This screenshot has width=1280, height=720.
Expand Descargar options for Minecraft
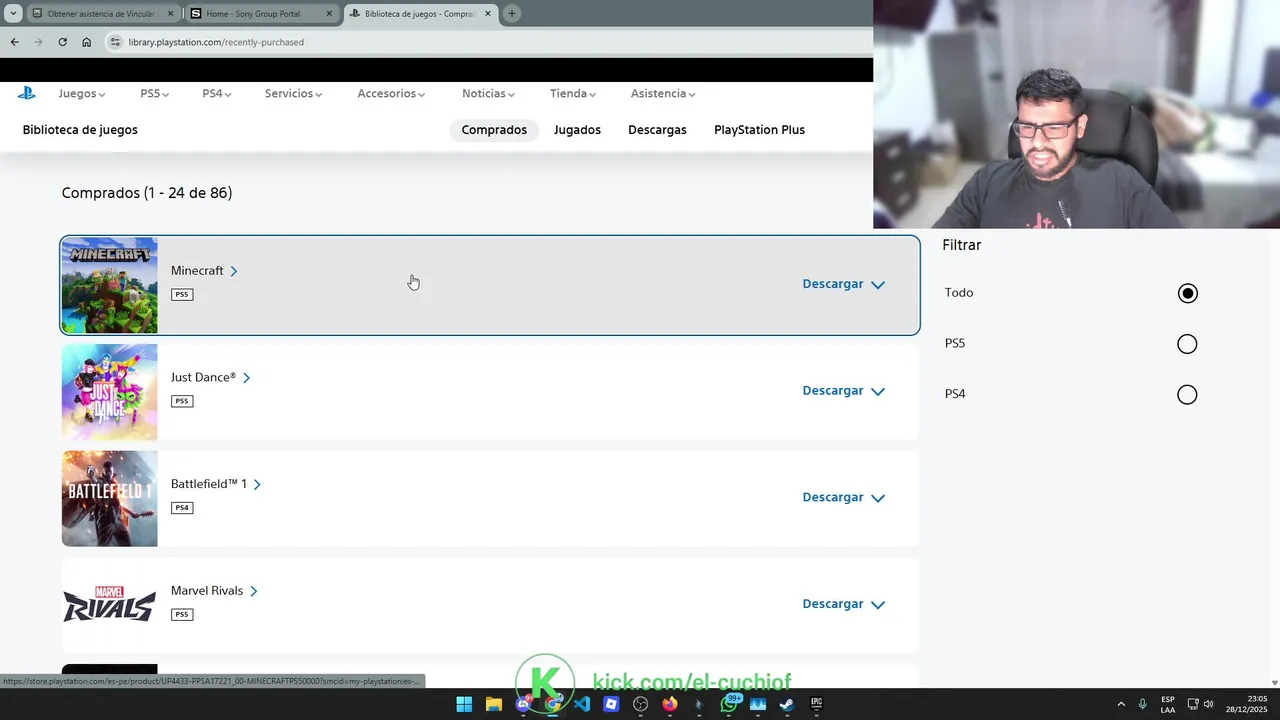tap(843, 284)
